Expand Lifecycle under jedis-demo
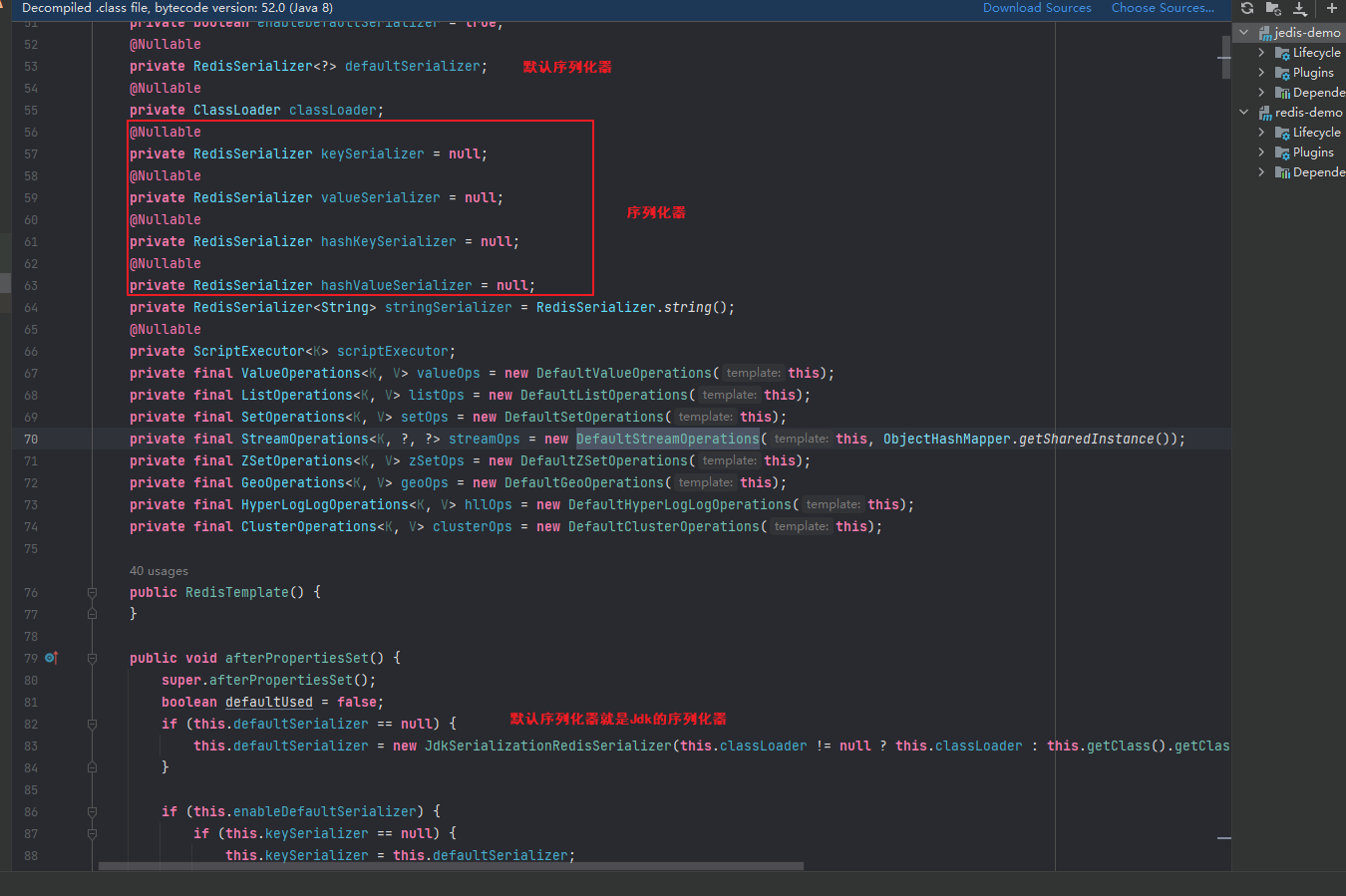This screenshot has height=896, width=1346. [x=1262, y=53]
